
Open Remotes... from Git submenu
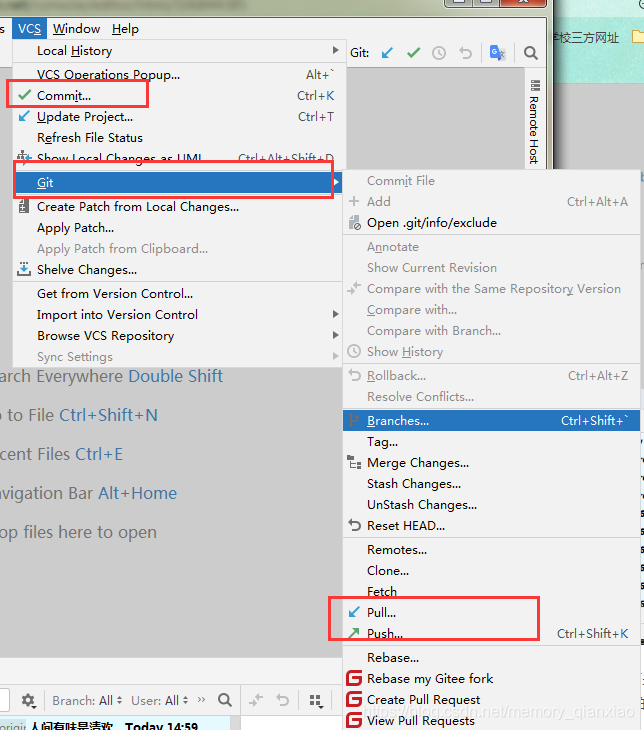491,550
